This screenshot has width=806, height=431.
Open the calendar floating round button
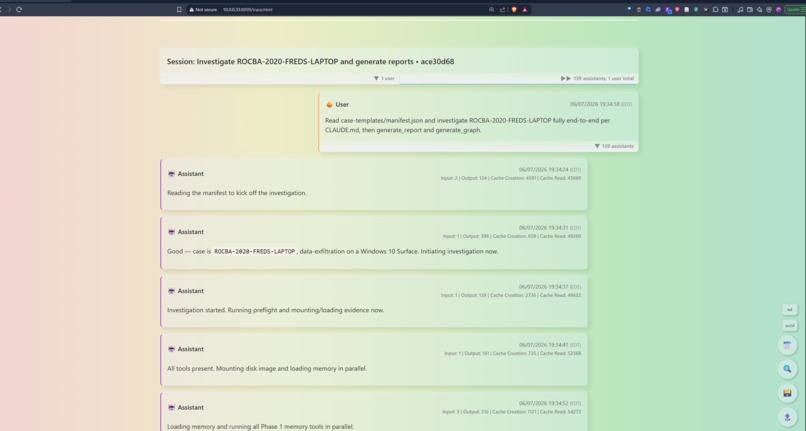coord(787,345)
